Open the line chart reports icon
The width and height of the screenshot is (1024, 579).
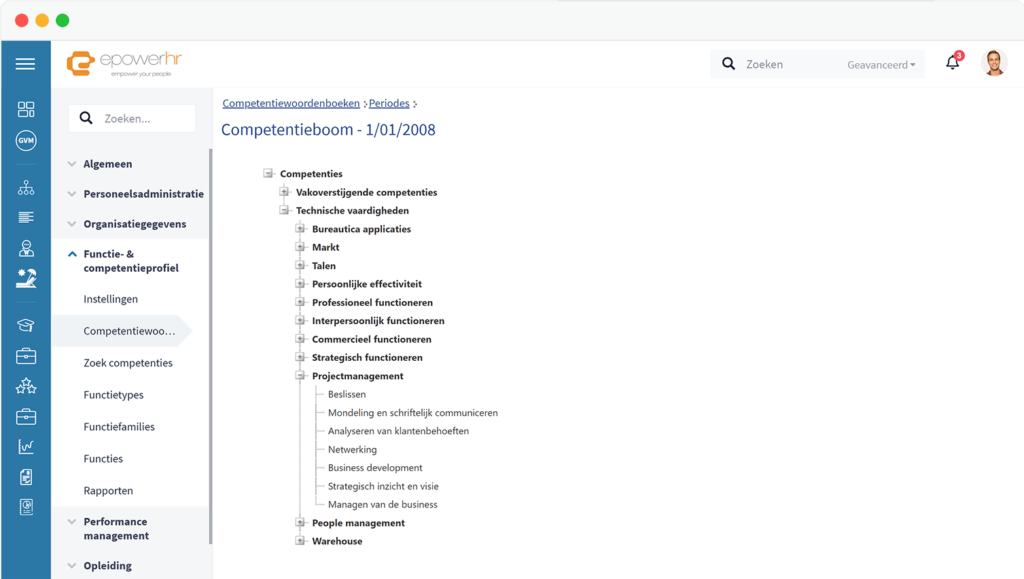(25, 447)
